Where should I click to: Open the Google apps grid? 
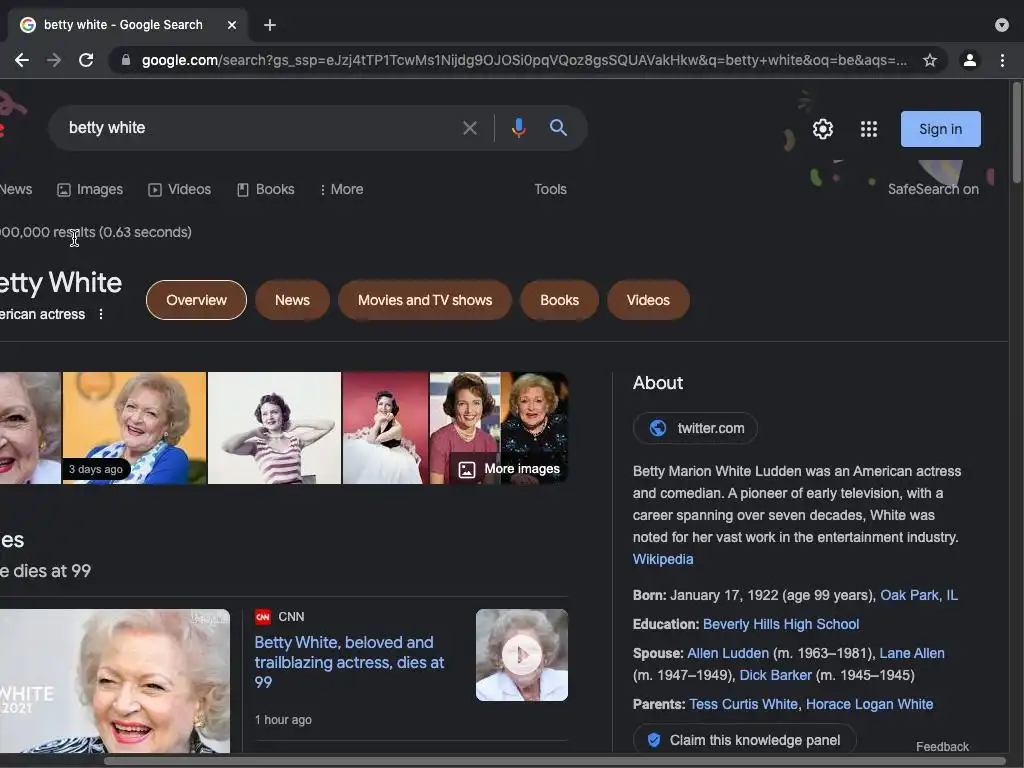point(869,129)
